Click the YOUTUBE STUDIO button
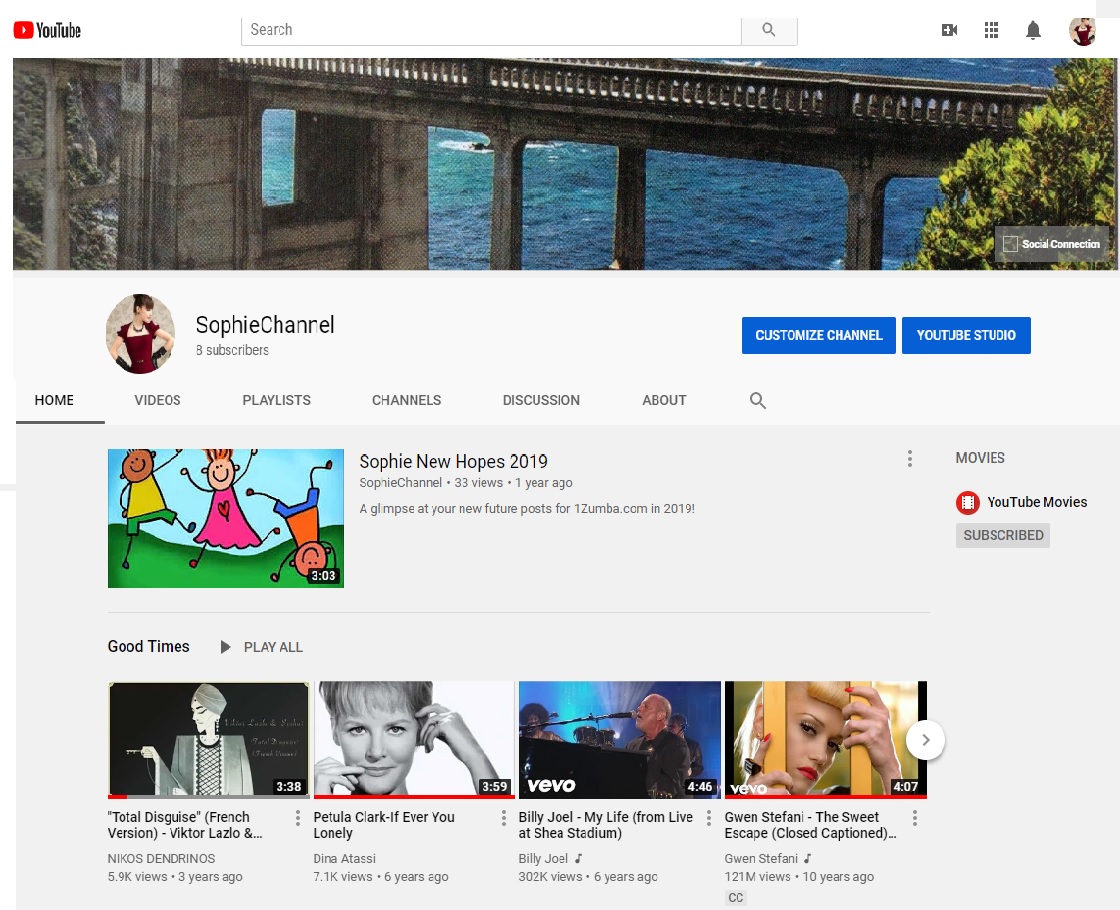Image resolution: width=1120 pixels, height=910 pixels. (x=965, y=335)
